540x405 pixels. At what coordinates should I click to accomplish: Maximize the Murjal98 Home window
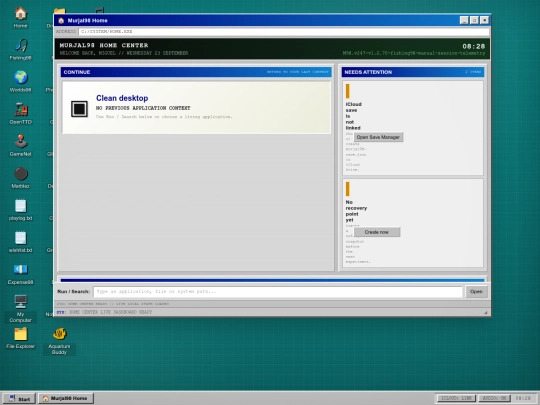click(474, 20)
